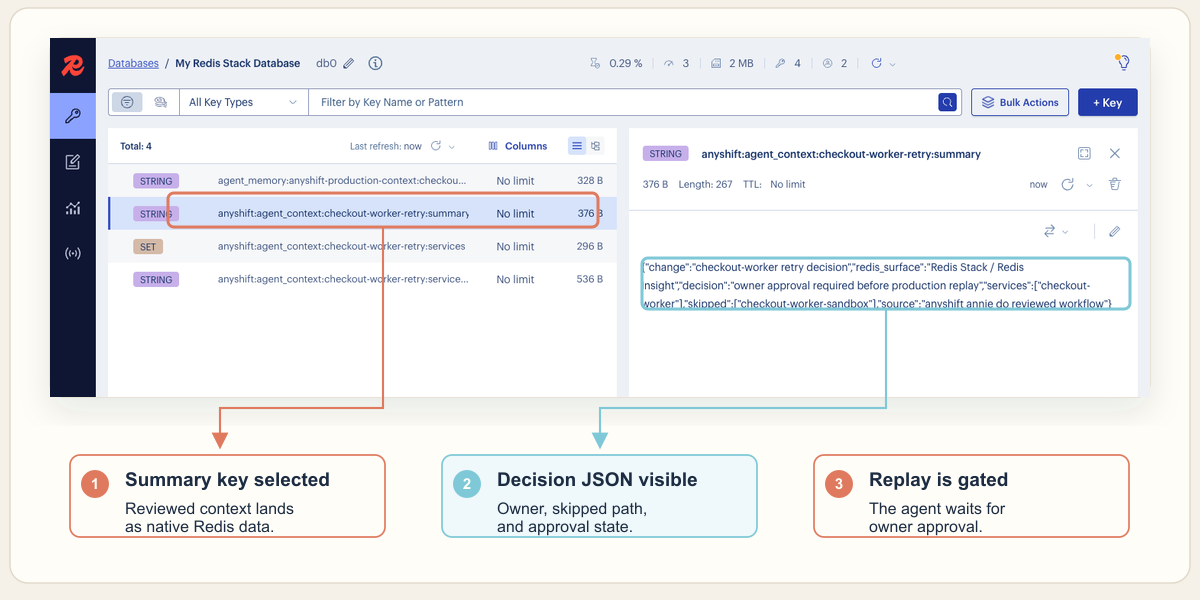Click the 328 B size cell
Screen dimensions: 1200x600
pos(590,181)
